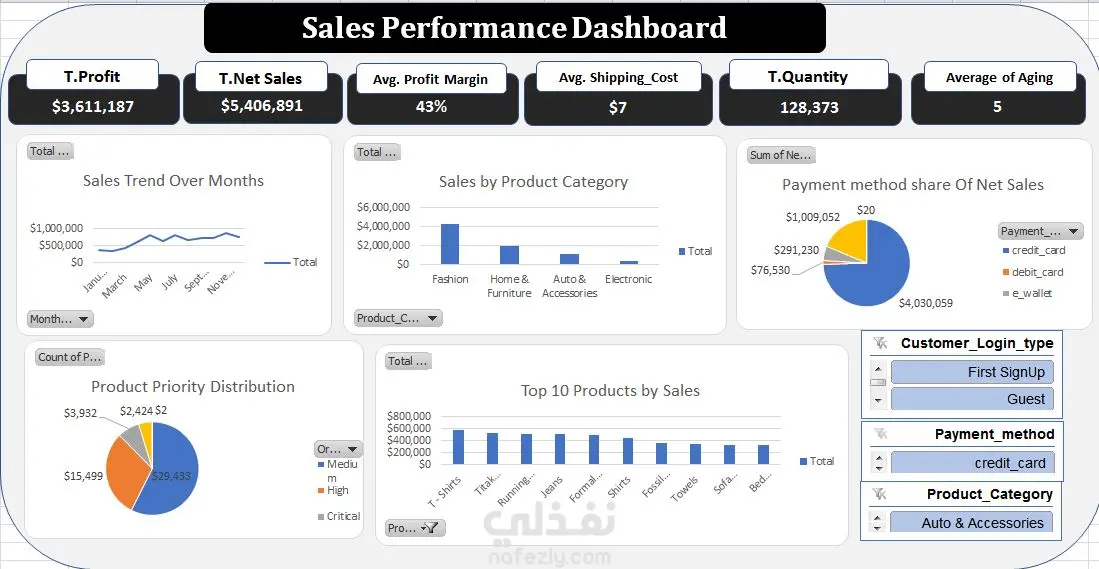Screen dimensions: 1099x569
Task: Select Guest in Customer_Login_type slicer
Action: 972,399
